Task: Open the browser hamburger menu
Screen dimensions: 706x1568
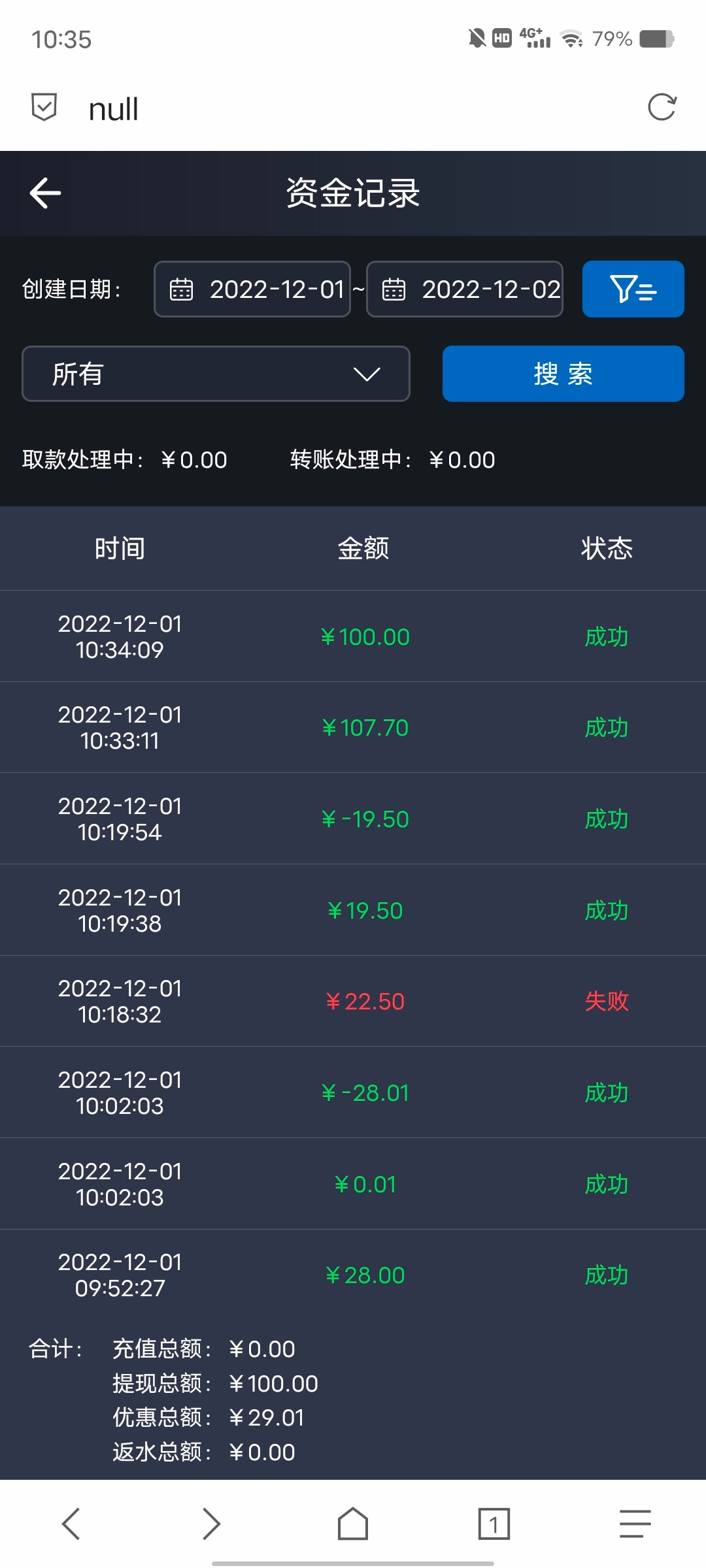Action: (x=635, y=1524)
